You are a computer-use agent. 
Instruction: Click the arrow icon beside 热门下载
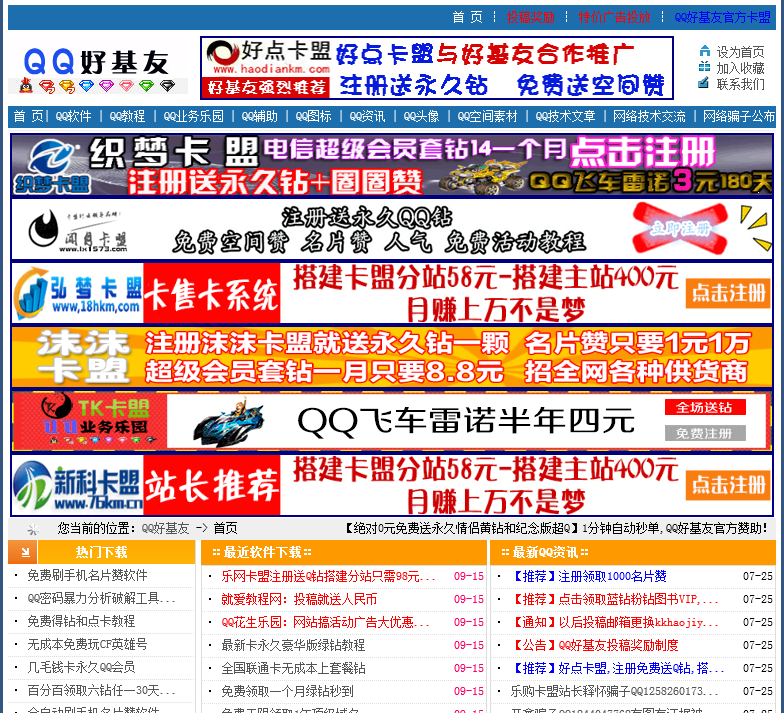point(23,552)
